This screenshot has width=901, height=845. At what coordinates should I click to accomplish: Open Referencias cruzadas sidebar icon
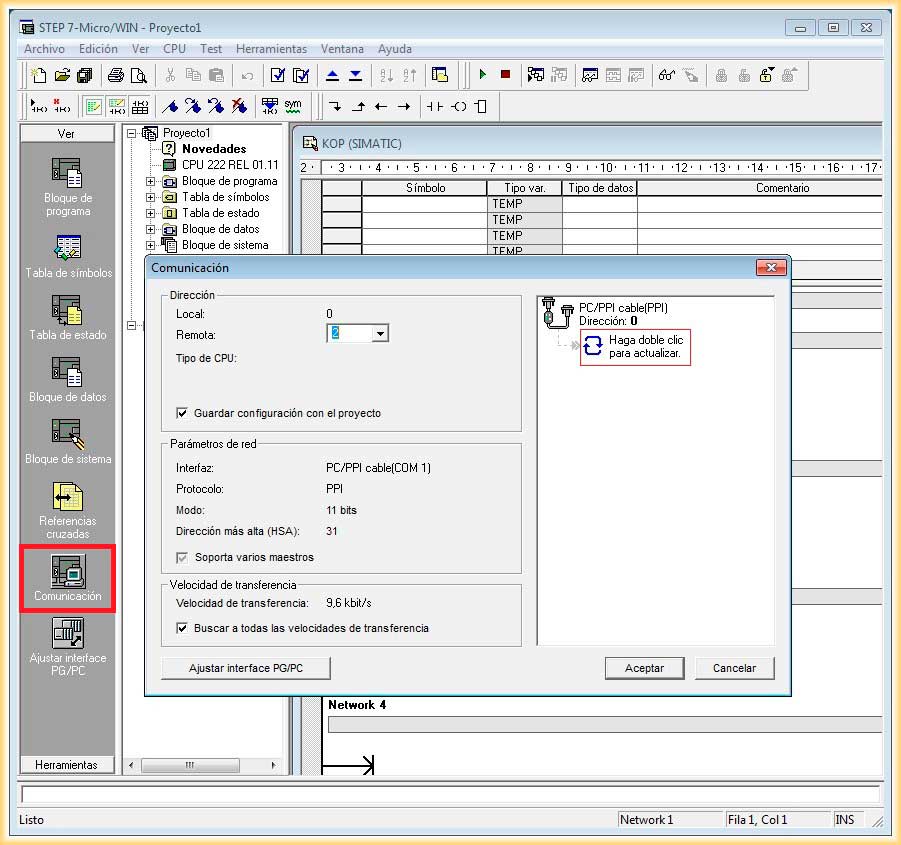[x=68, y=498]
